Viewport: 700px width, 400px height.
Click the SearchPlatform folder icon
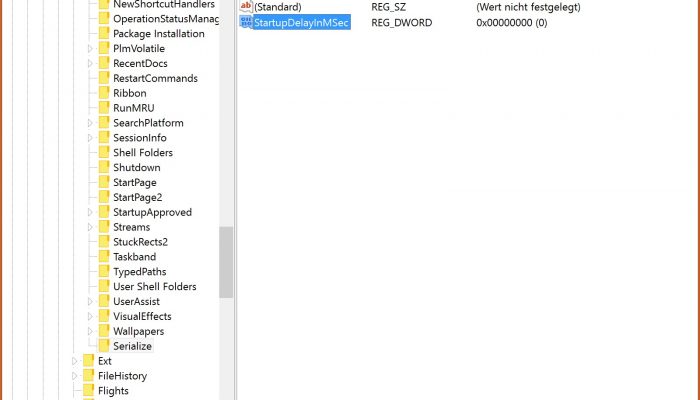tap(104, 123)
